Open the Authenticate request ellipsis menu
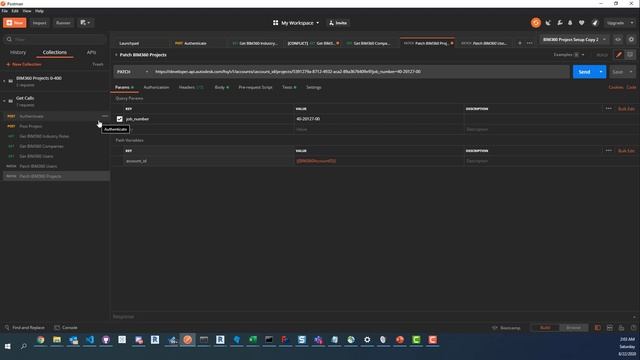Screen dimensions: 640x360 pyautogui.click(x=105, y=116)
